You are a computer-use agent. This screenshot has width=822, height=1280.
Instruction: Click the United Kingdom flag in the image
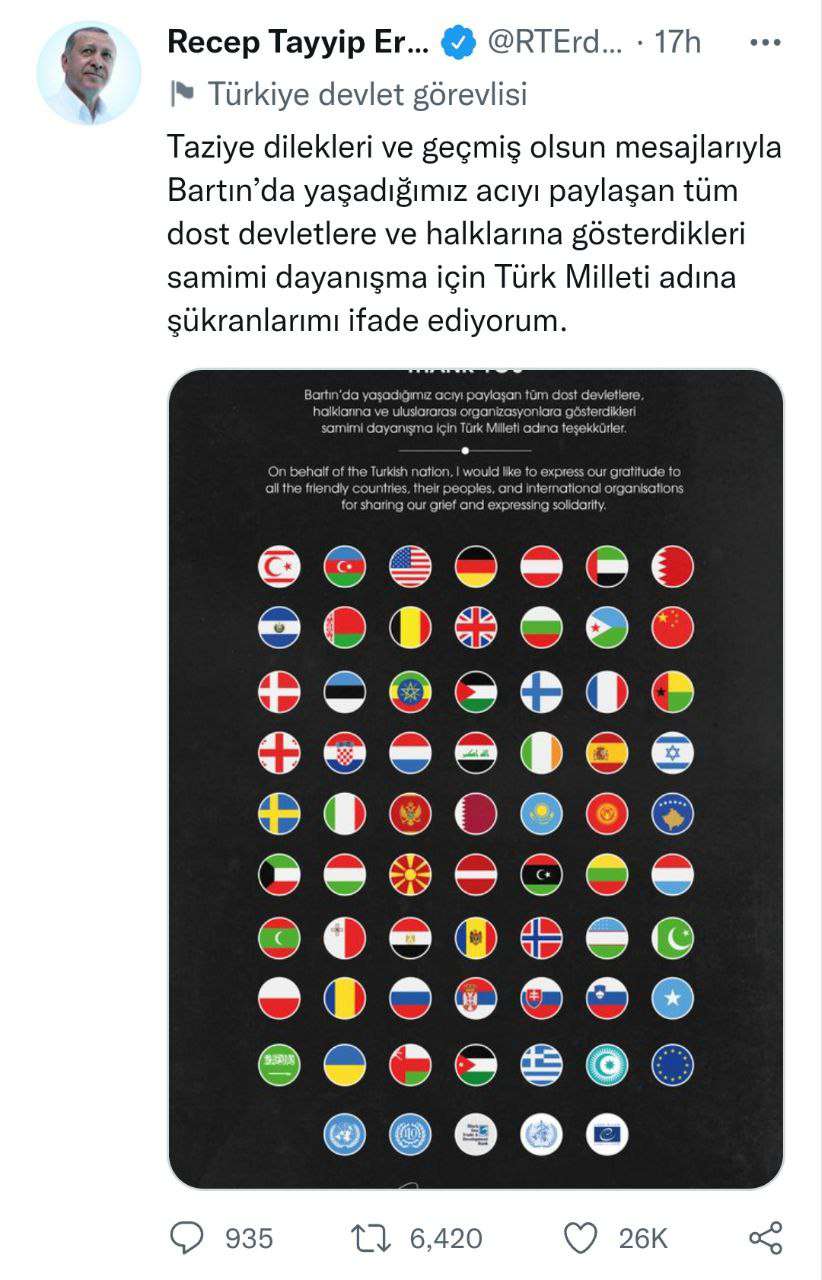476,628
